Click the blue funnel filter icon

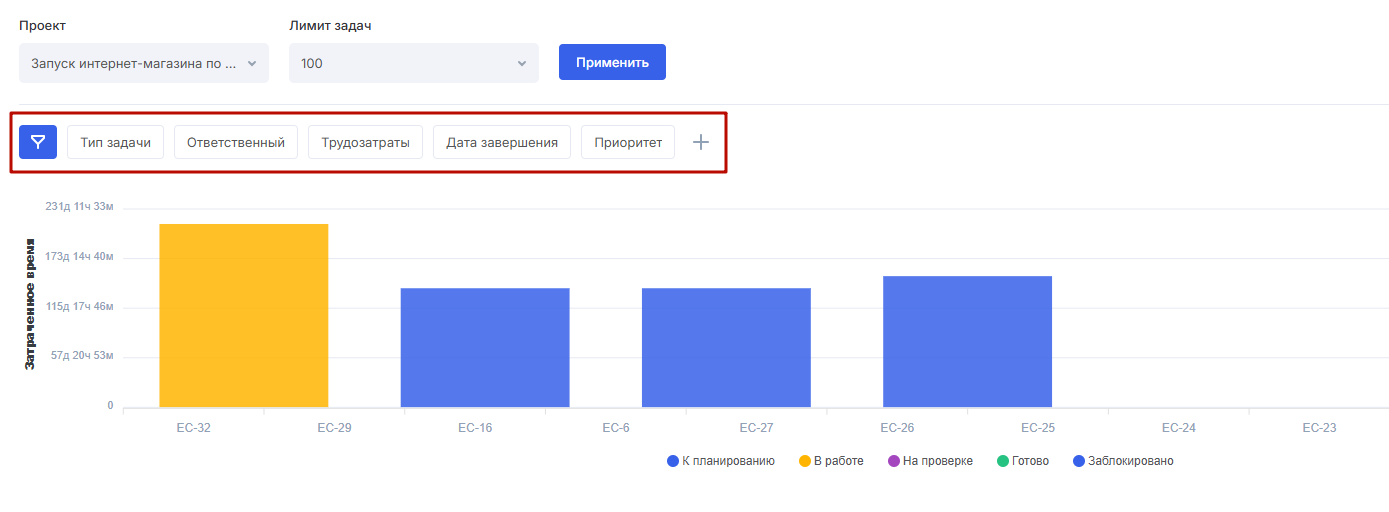click(x=38, y=142)
